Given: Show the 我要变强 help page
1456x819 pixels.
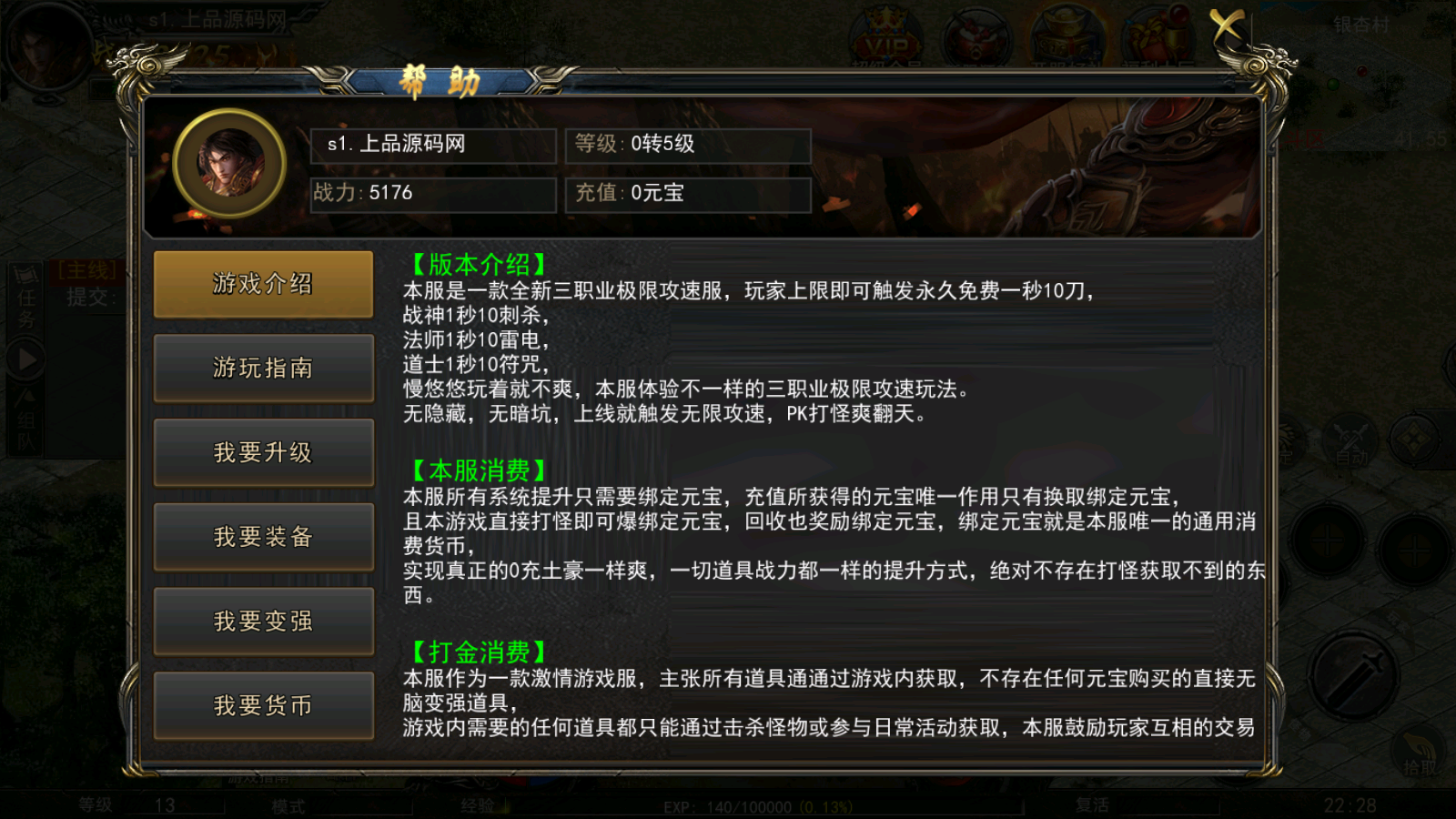Looking at the screenshot, I should [264, 622].
